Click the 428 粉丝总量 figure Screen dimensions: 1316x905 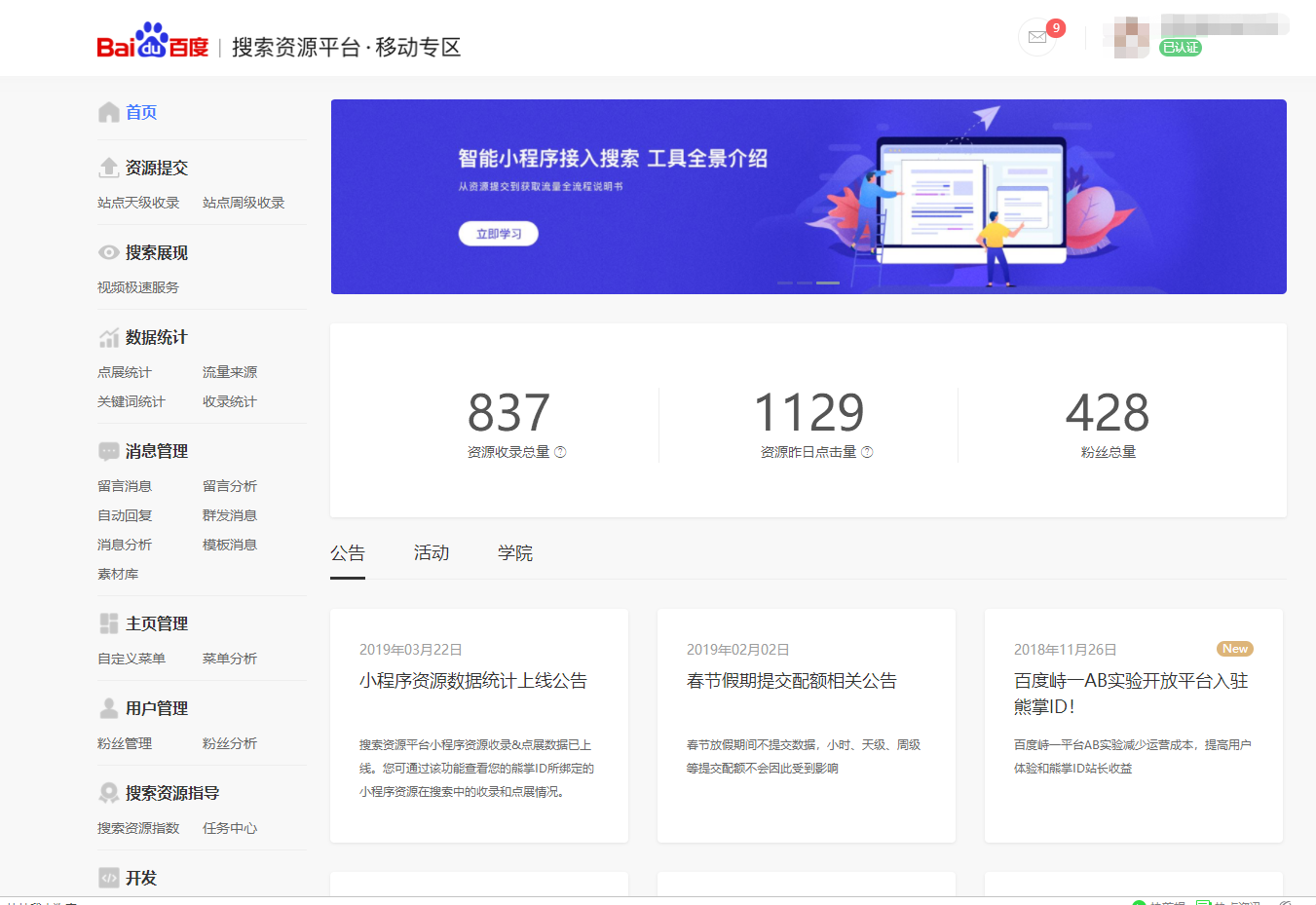(1108, 413)
